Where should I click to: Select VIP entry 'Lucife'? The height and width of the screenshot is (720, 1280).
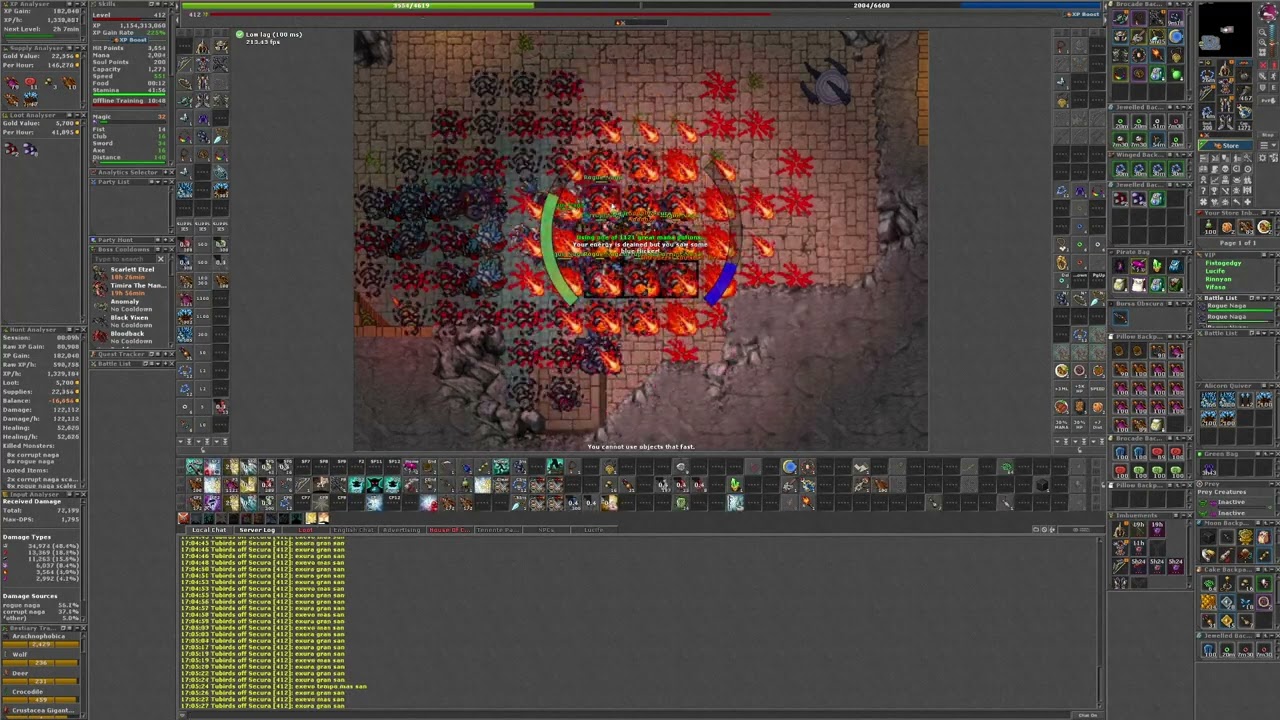1215,271
